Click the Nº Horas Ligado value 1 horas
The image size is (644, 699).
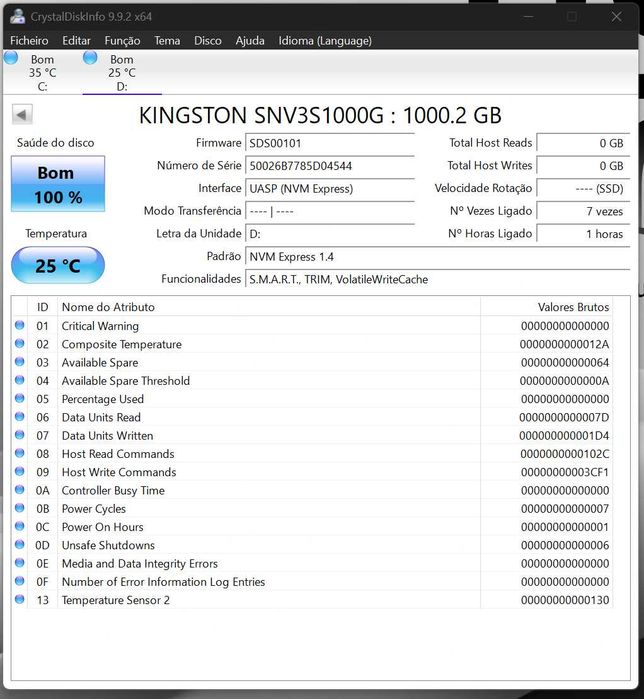[583, 234]
